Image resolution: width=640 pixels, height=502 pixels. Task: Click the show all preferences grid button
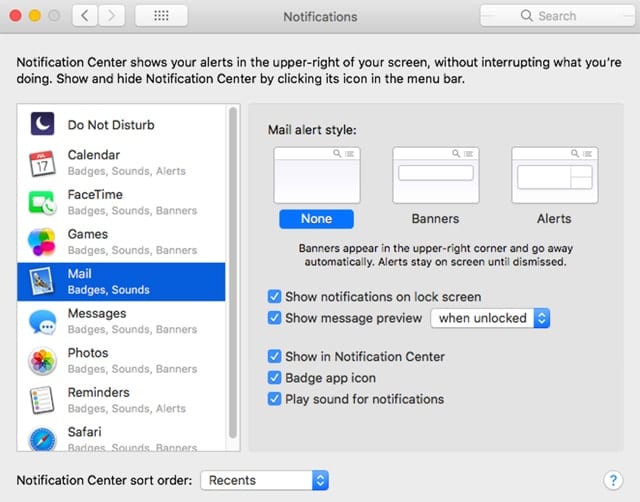point(160,16)
